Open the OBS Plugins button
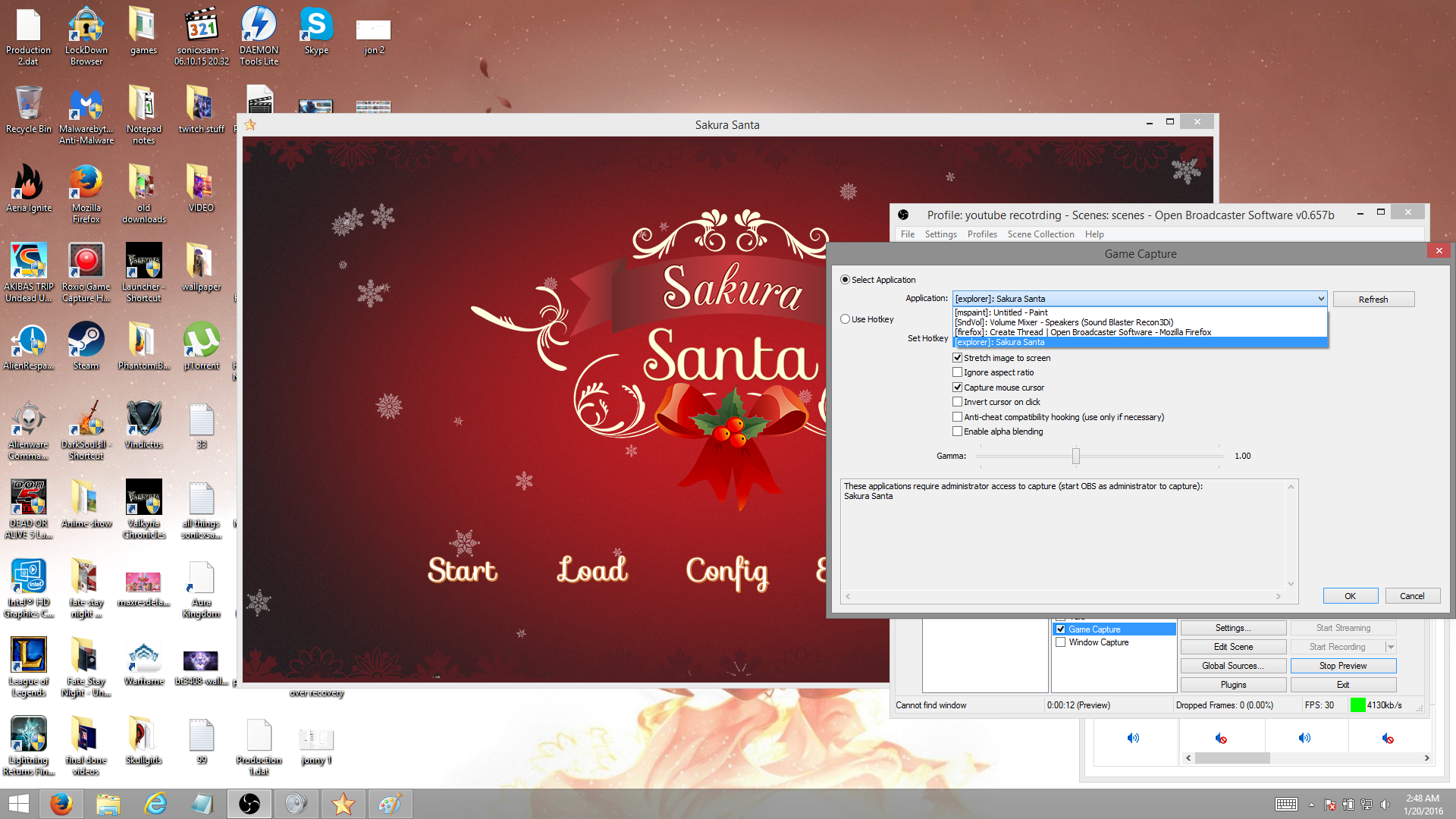 click(x=1233, y=685)
